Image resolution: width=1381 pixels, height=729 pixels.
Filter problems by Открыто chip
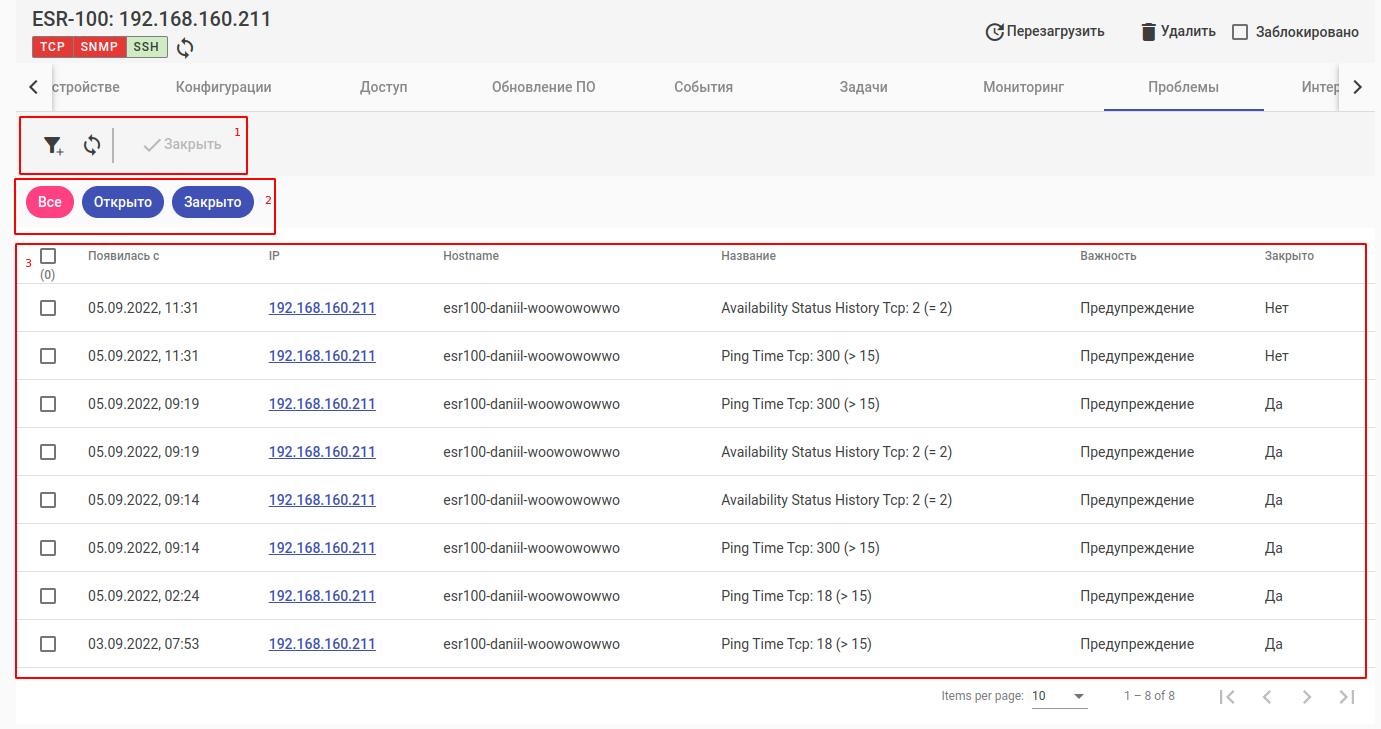coord(123,202)
